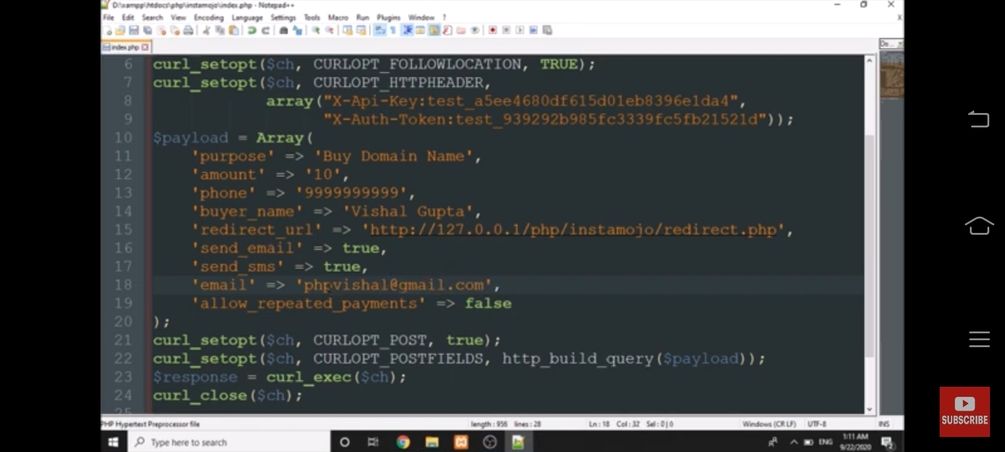This screenshot has height=452, width=1005.
Task: Open the Tools menu
Action: click(312, 17)
